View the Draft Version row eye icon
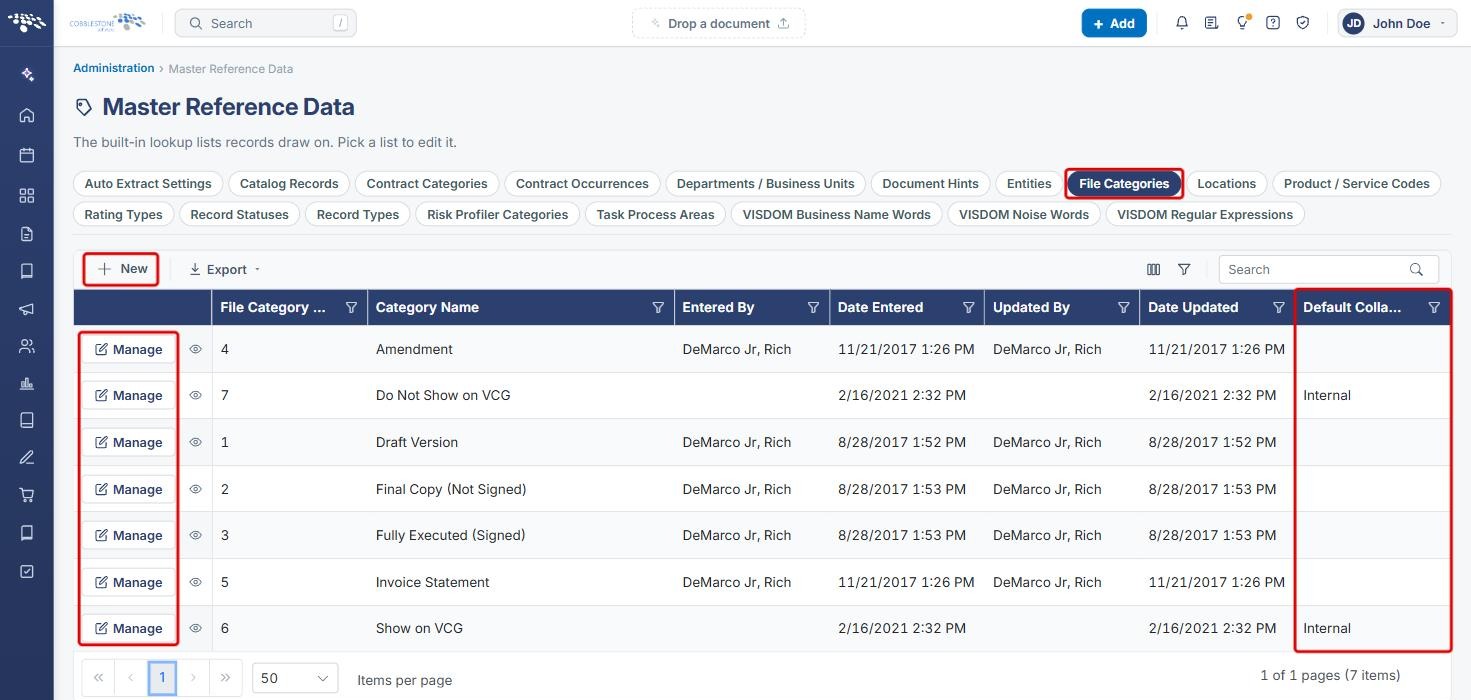The width and height of the screenshot is (1471, 700). click(x=196, y=442)
